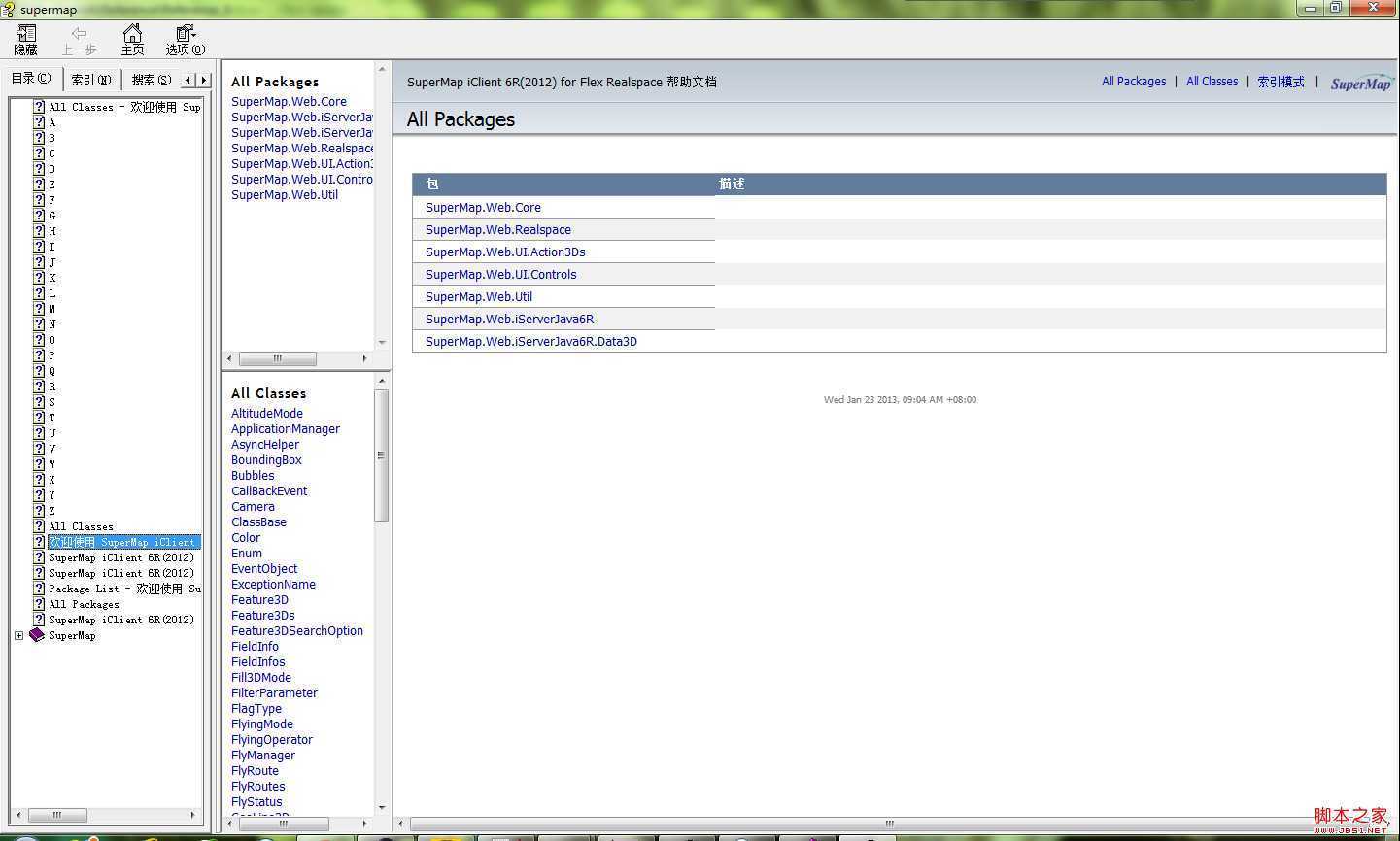1400x841 pixels.
Task: Click scroll-down arrow of classes pane
Action: [381, 807]
